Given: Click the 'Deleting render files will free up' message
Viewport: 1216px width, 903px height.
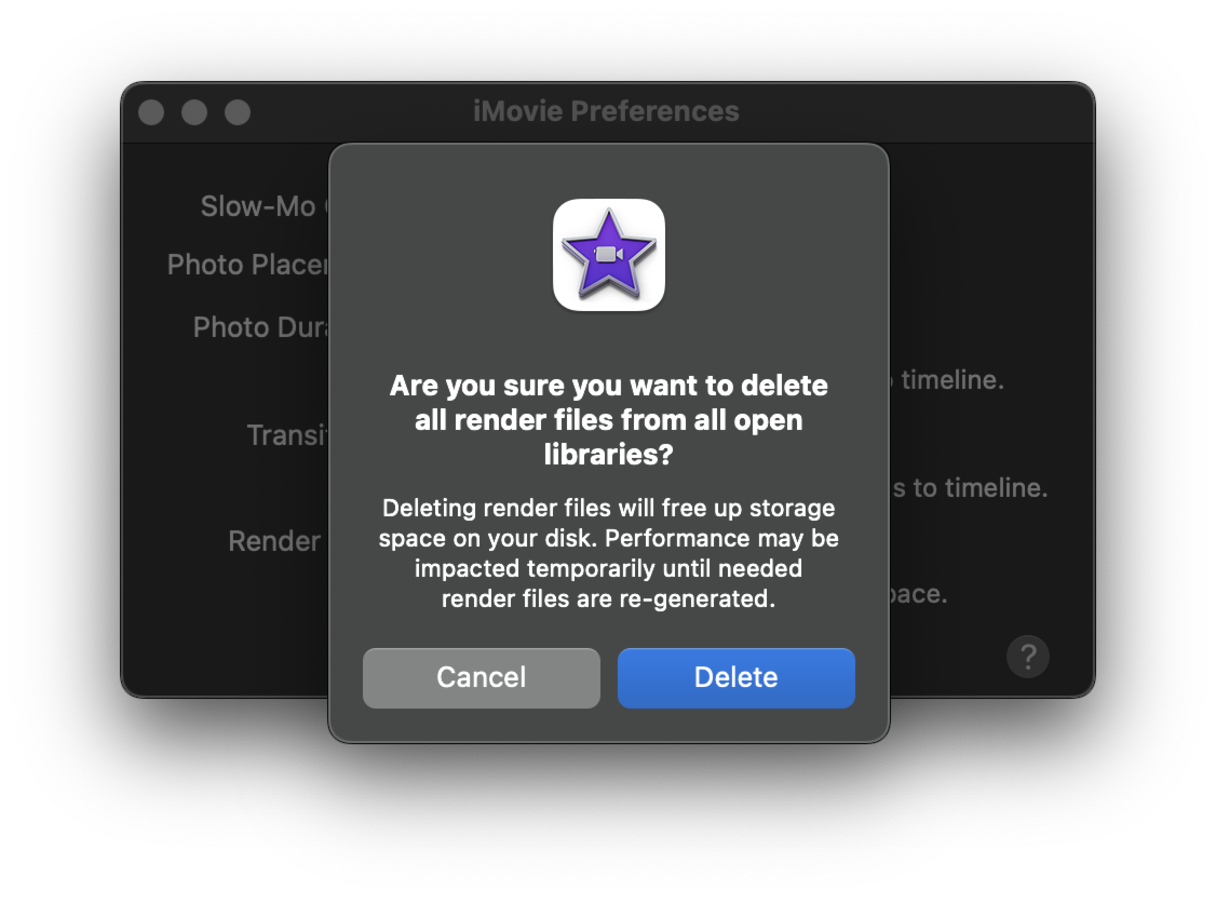Looking at the screenshot, I should pyautogui.click(x=608, y=554).
